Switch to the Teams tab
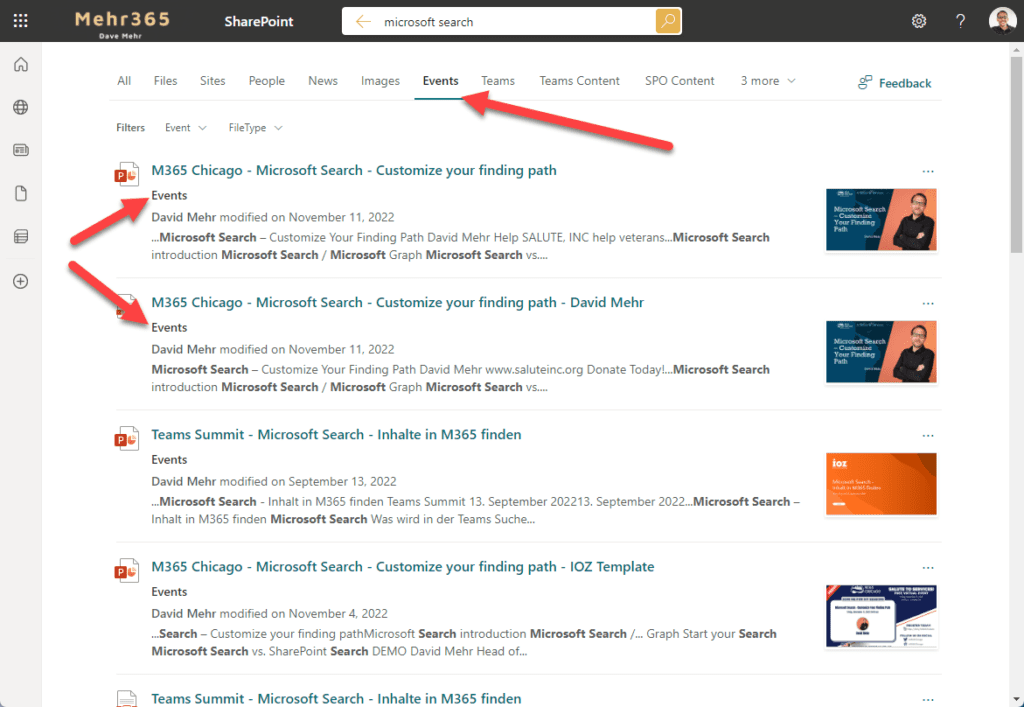Screen dimensions: 1024x707 (x=498, y=81)
